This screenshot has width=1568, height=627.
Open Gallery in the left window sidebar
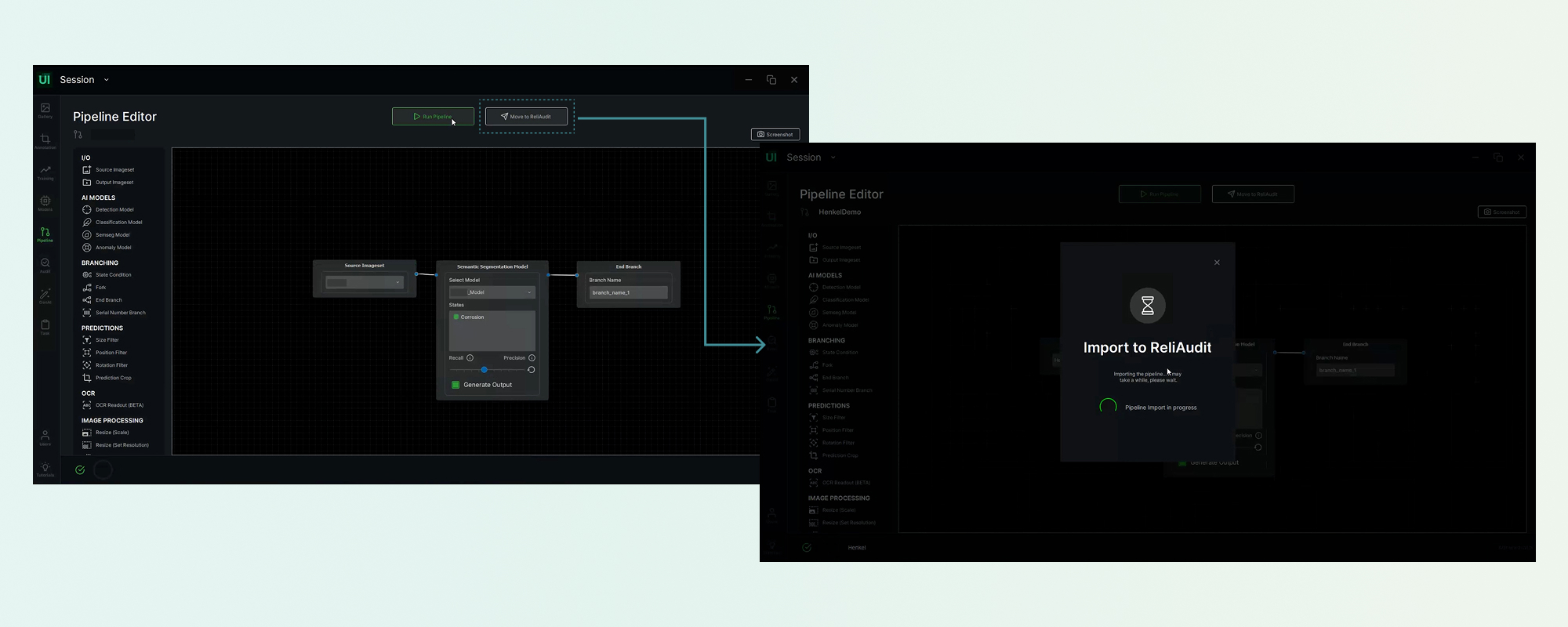pyautogui.click(x=45, y=111)
